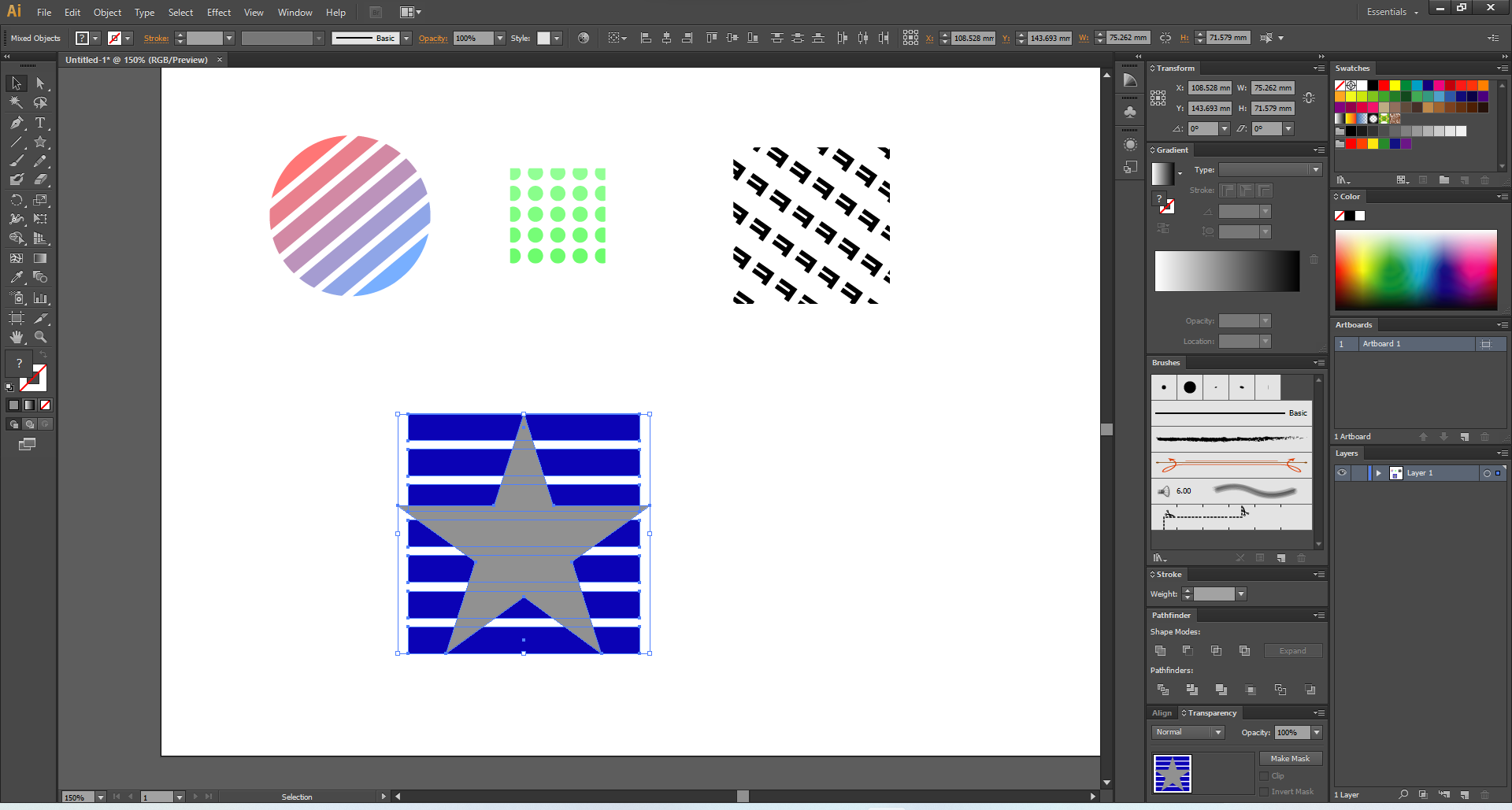Select the Pencil tool
This screenshot has height=810, width=1512.
pos(40,161)
